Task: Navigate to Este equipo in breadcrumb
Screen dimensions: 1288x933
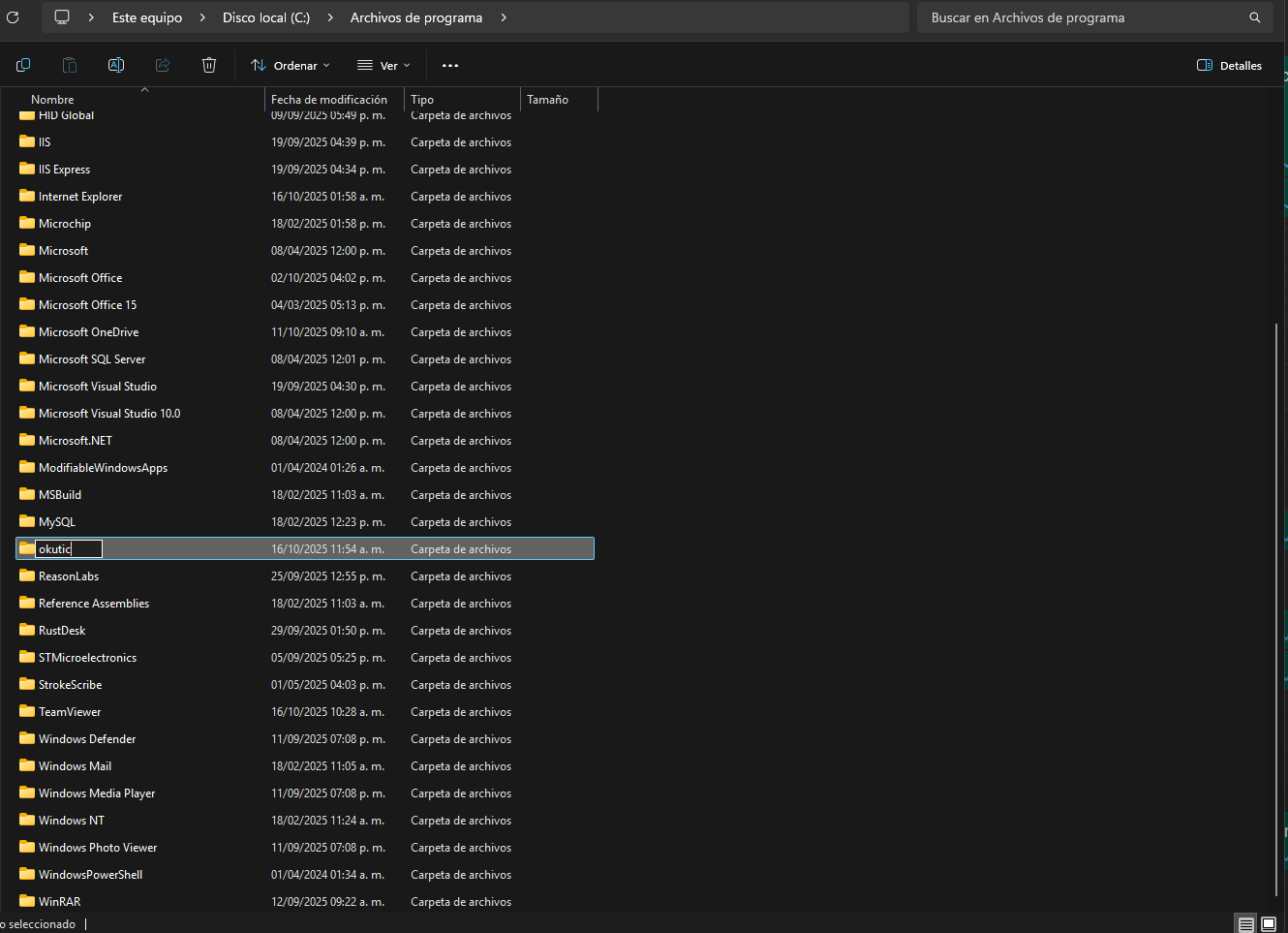Action: pos(147,17)
